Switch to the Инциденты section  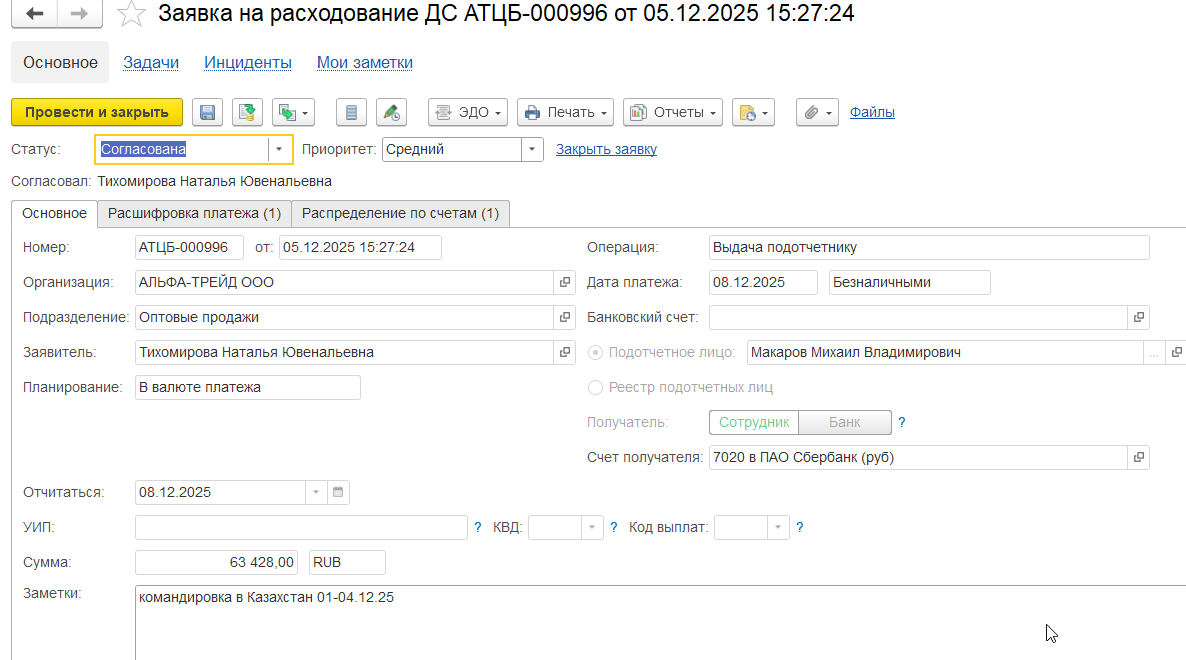247,63
